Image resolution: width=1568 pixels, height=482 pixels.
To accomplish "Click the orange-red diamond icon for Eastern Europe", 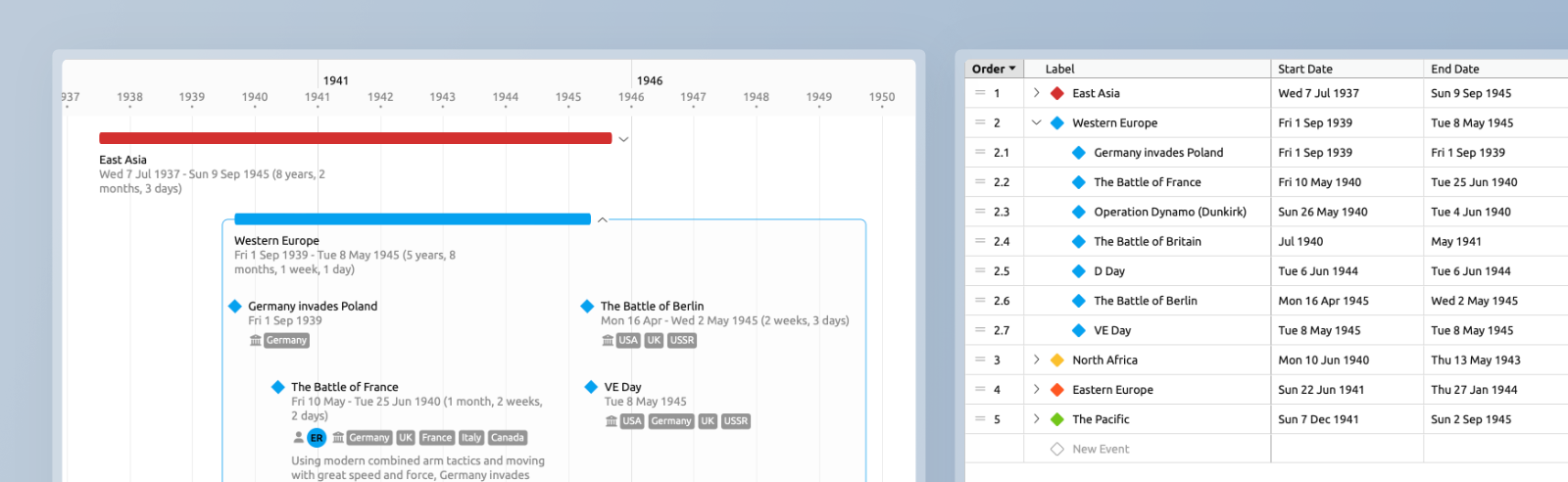I will pos(1057,390).
